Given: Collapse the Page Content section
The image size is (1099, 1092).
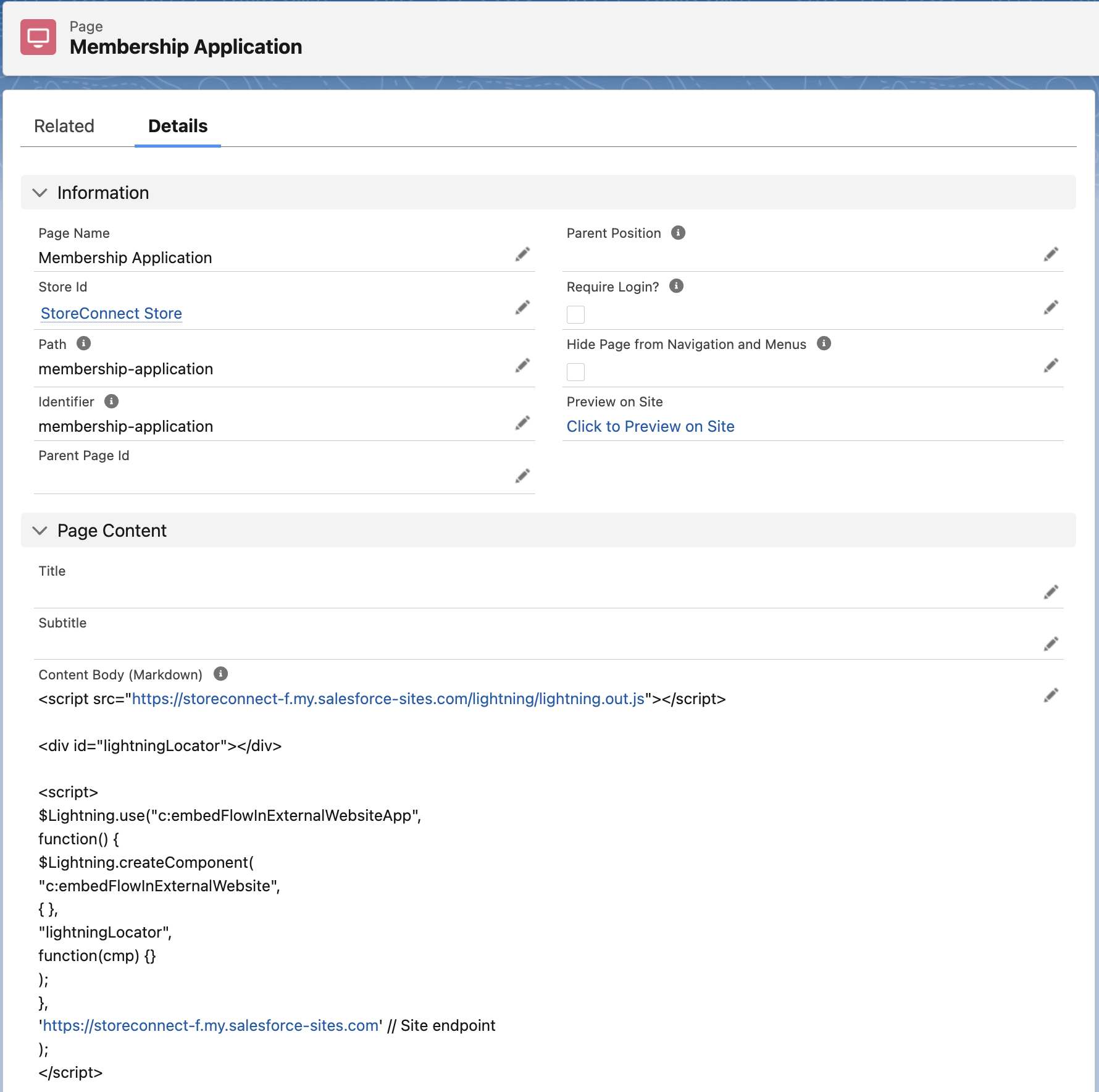Looking at the screenshot, I should tap(40, 531).
